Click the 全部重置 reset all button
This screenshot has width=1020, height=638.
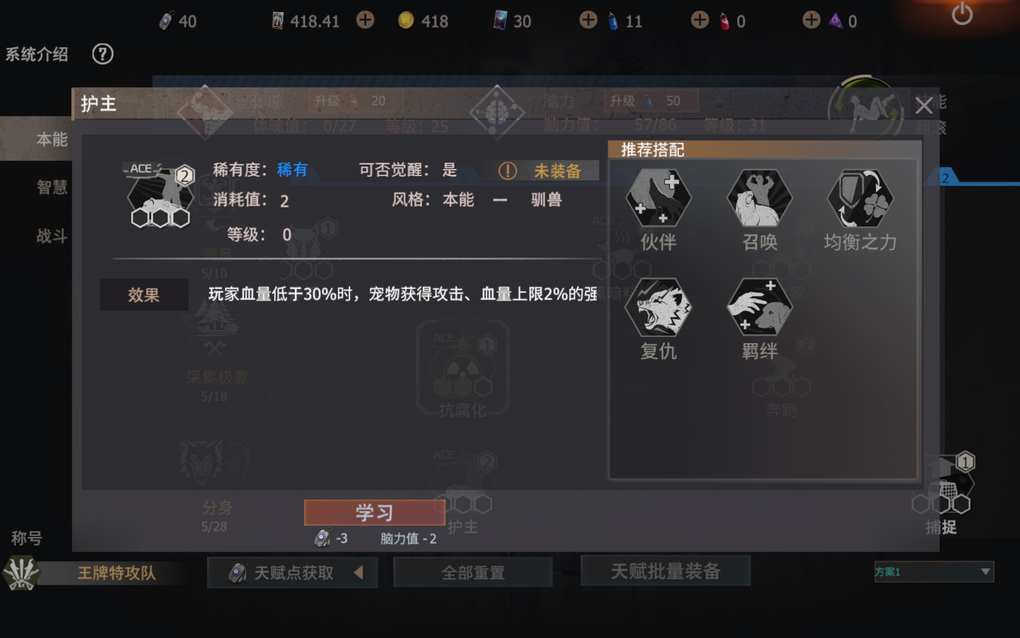click(473, 573)
